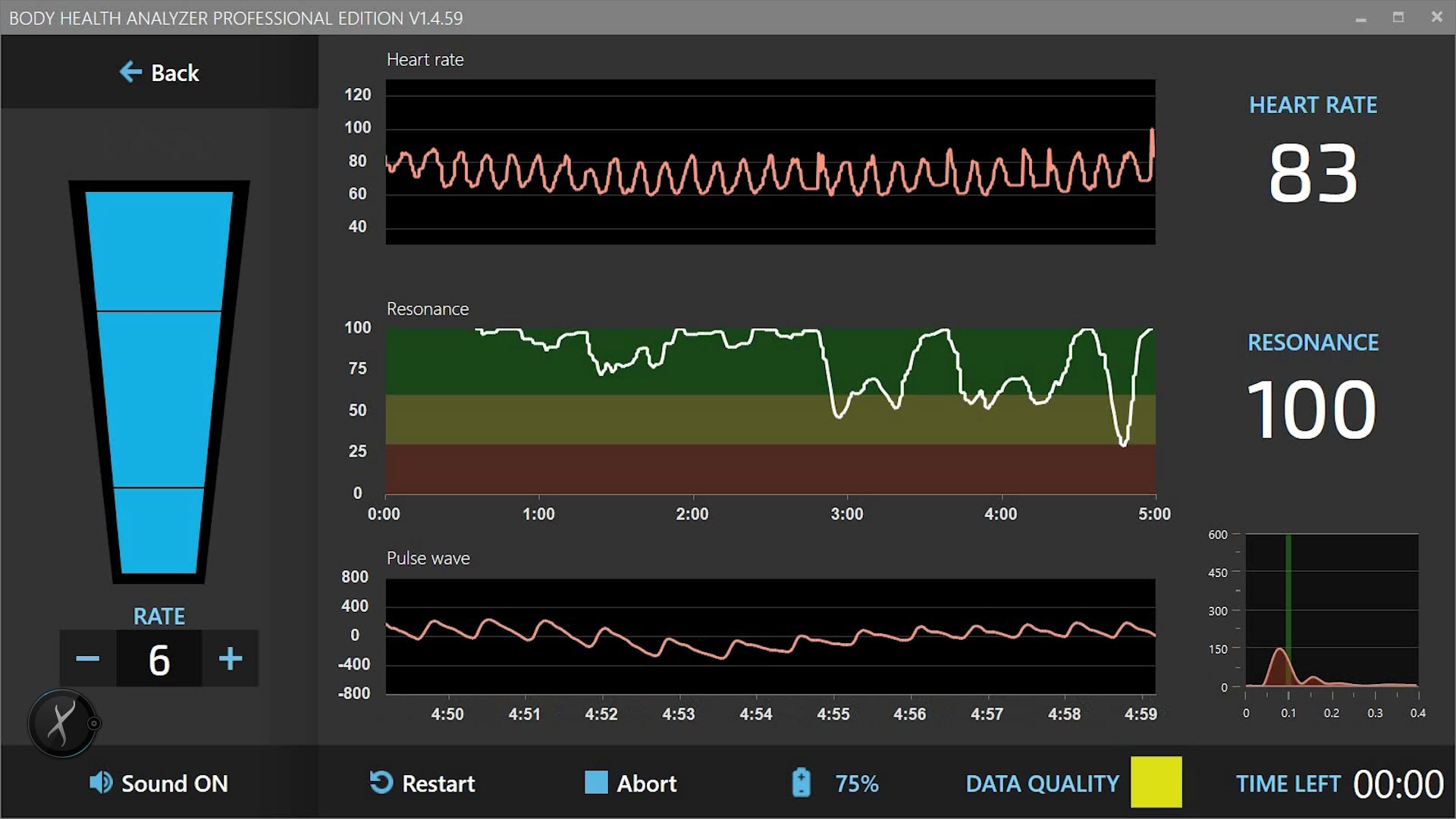Viewport: 1456px width, 819px height.
Task: Click the rate value 6 field
Action: (x=159, y=659)
